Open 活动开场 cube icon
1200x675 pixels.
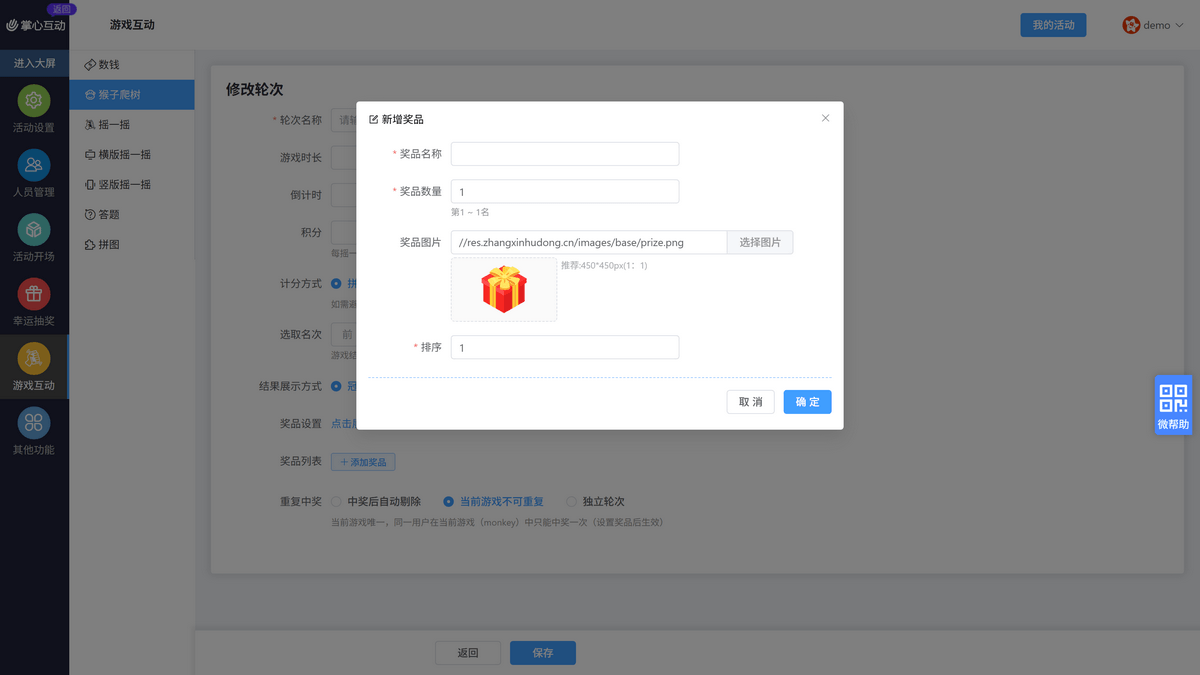[x=34, y=229]
